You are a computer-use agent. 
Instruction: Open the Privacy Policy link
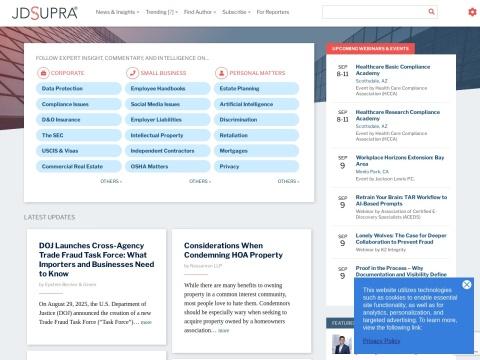[381, 341]
